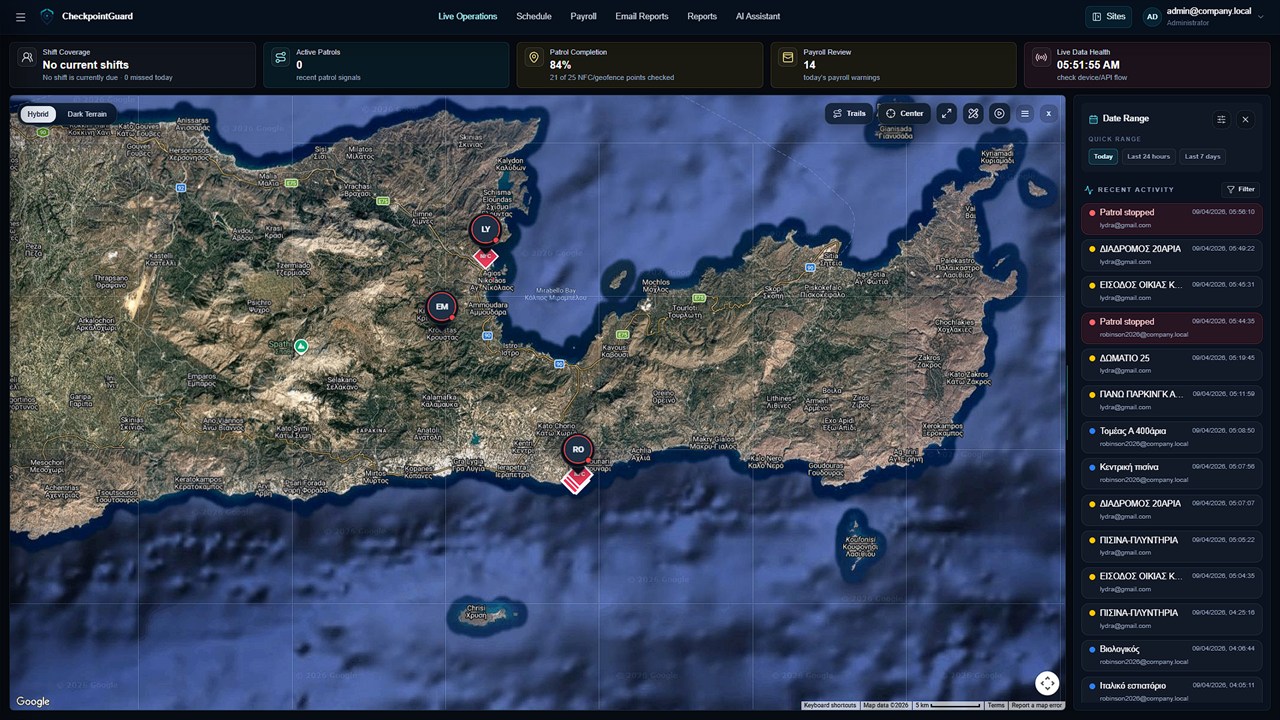Open the Sites selector button

point(1108,17)
